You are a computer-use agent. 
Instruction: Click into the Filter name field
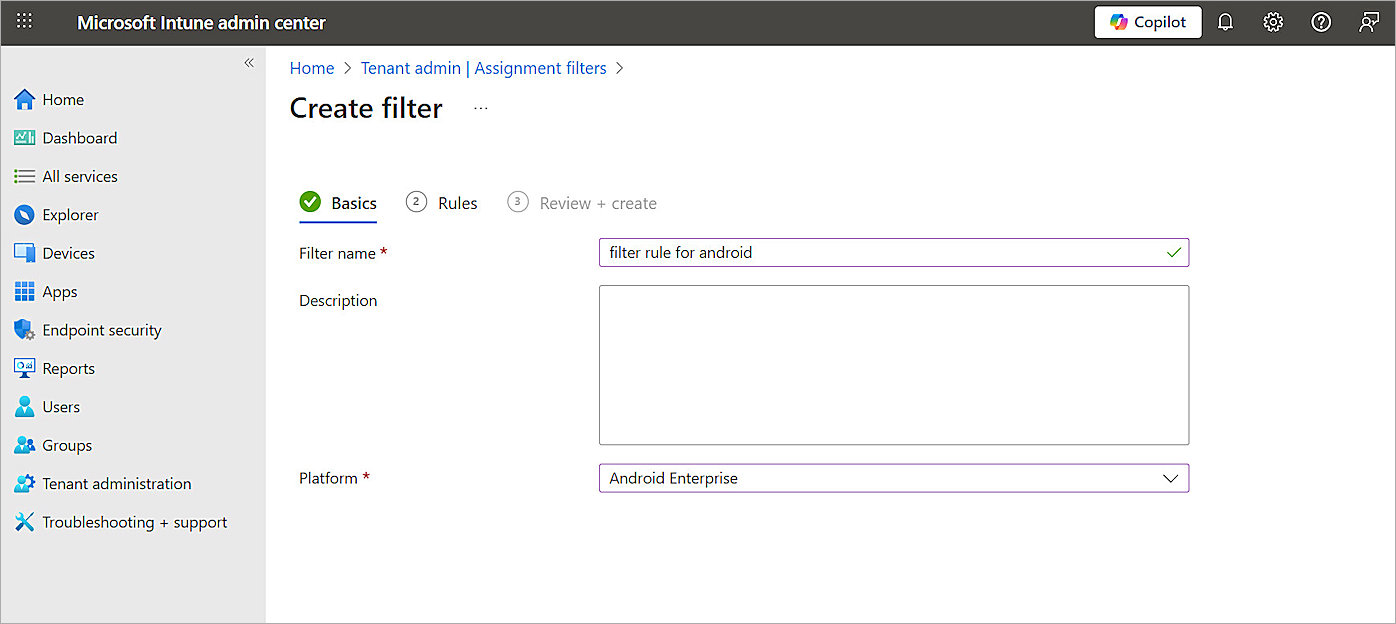pyautogui.click(x=894, y=253)
